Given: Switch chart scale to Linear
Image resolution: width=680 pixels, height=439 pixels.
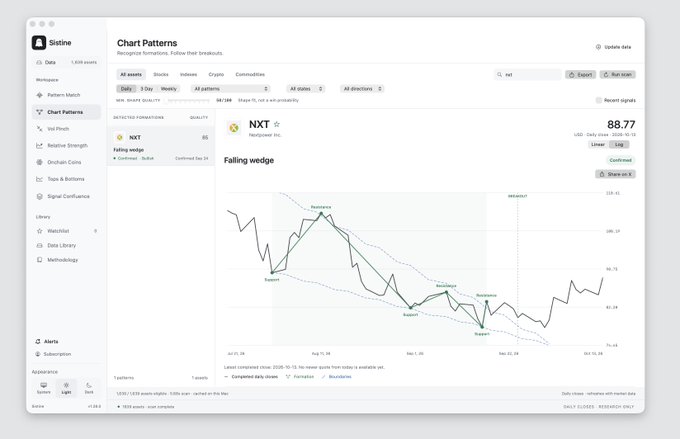Looking at the screenshot, I should click(598, 144).
